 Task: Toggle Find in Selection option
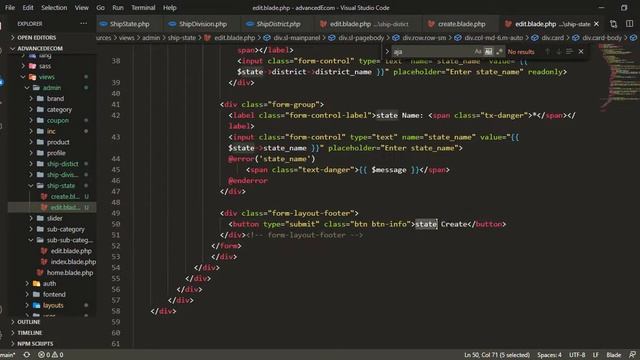coord(569,52)
